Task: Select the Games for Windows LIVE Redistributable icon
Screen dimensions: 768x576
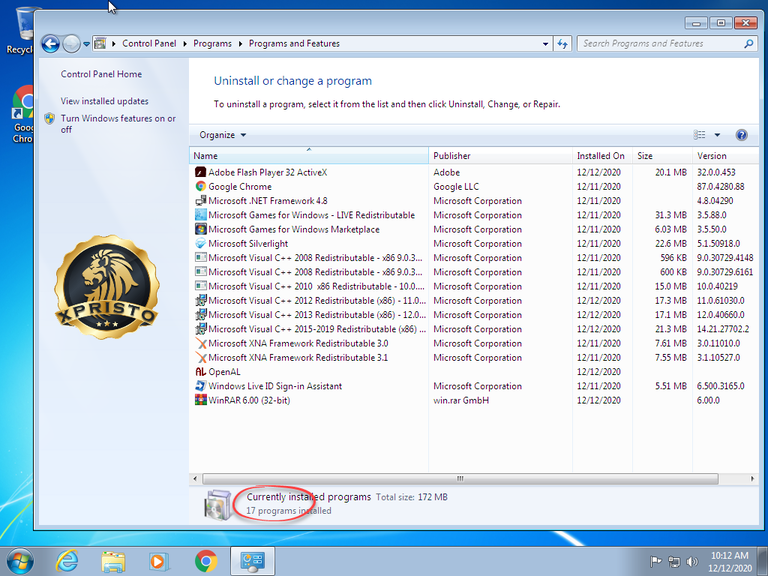Action: [x=200, y=215]
